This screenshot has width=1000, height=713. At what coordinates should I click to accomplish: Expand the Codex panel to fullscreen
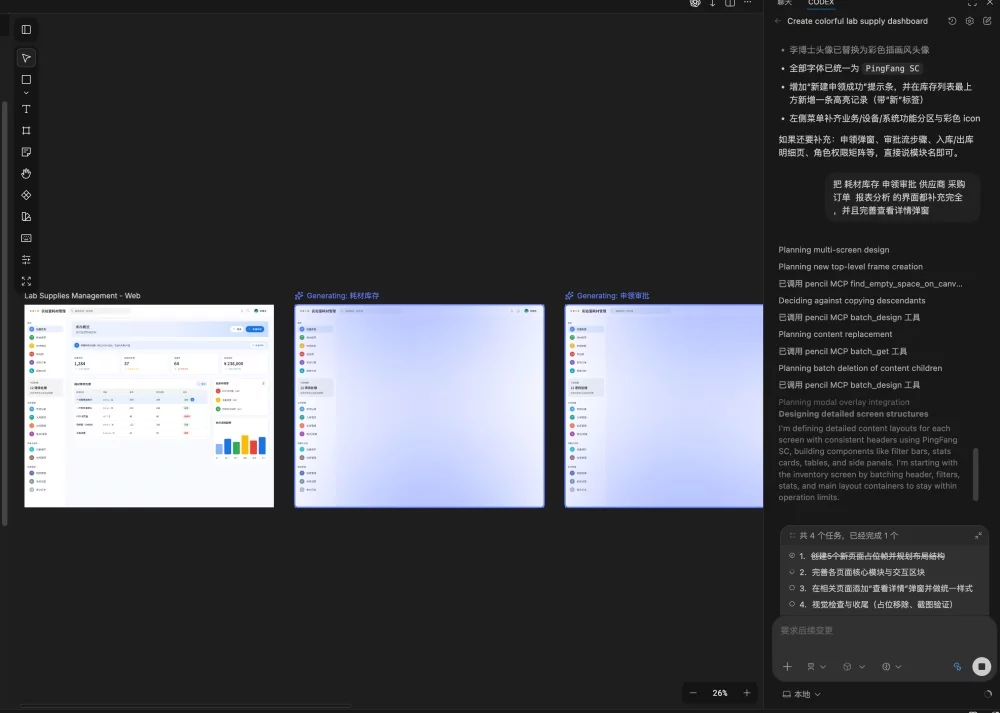pos(972,3)
